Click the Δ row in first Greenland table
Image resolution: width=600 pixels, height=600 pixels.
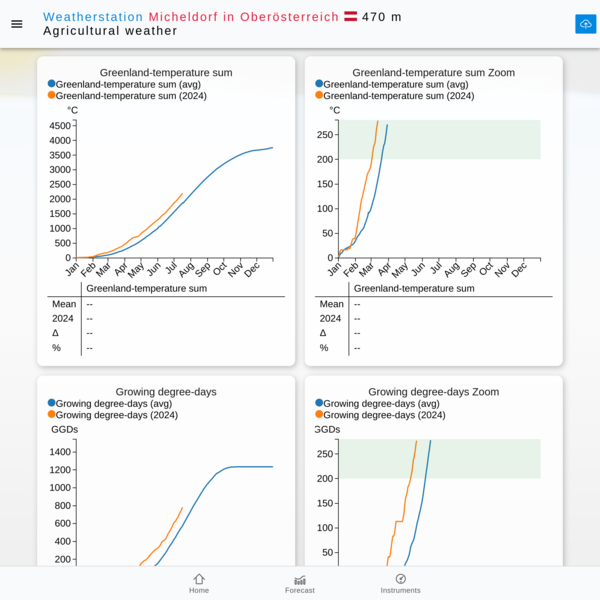(166, 333)
